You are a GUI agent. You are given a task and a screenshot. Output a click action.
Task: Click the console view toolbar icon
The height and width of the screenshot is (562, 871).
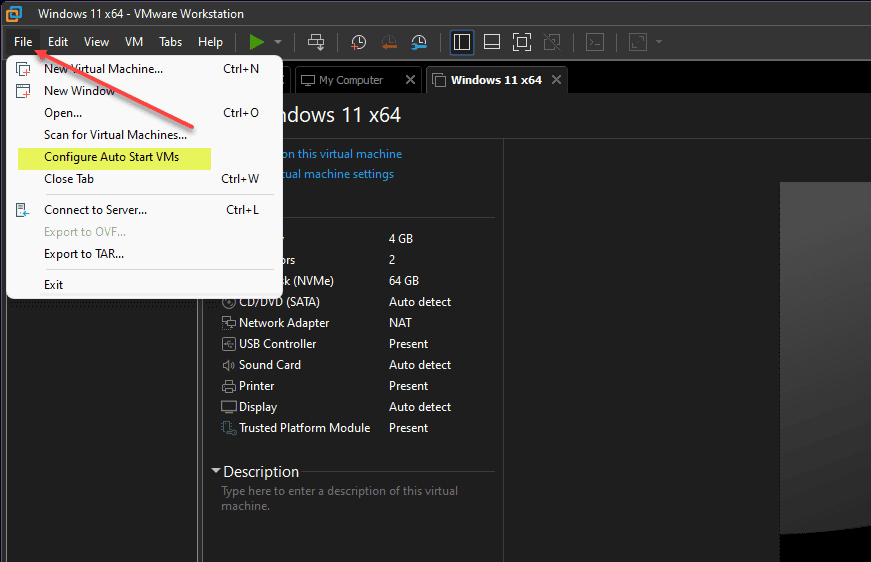595,42
